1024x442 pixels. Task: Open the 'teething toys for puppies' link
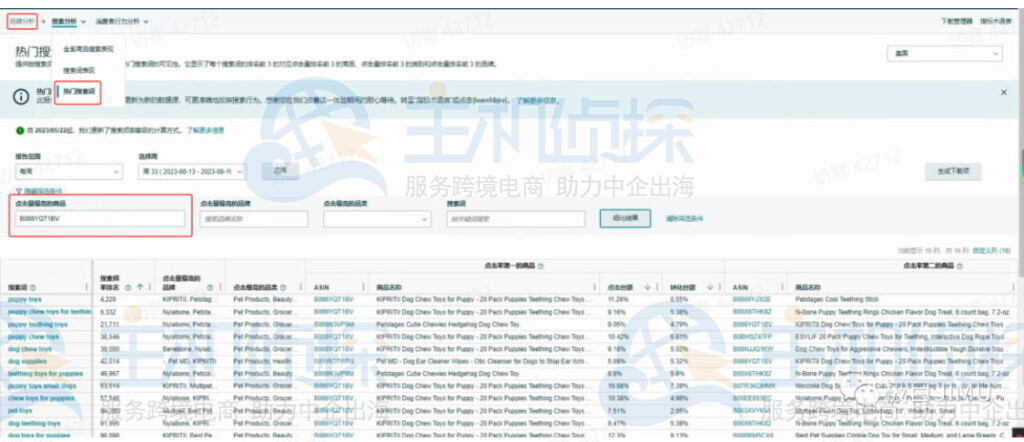[x=45, y=374]
